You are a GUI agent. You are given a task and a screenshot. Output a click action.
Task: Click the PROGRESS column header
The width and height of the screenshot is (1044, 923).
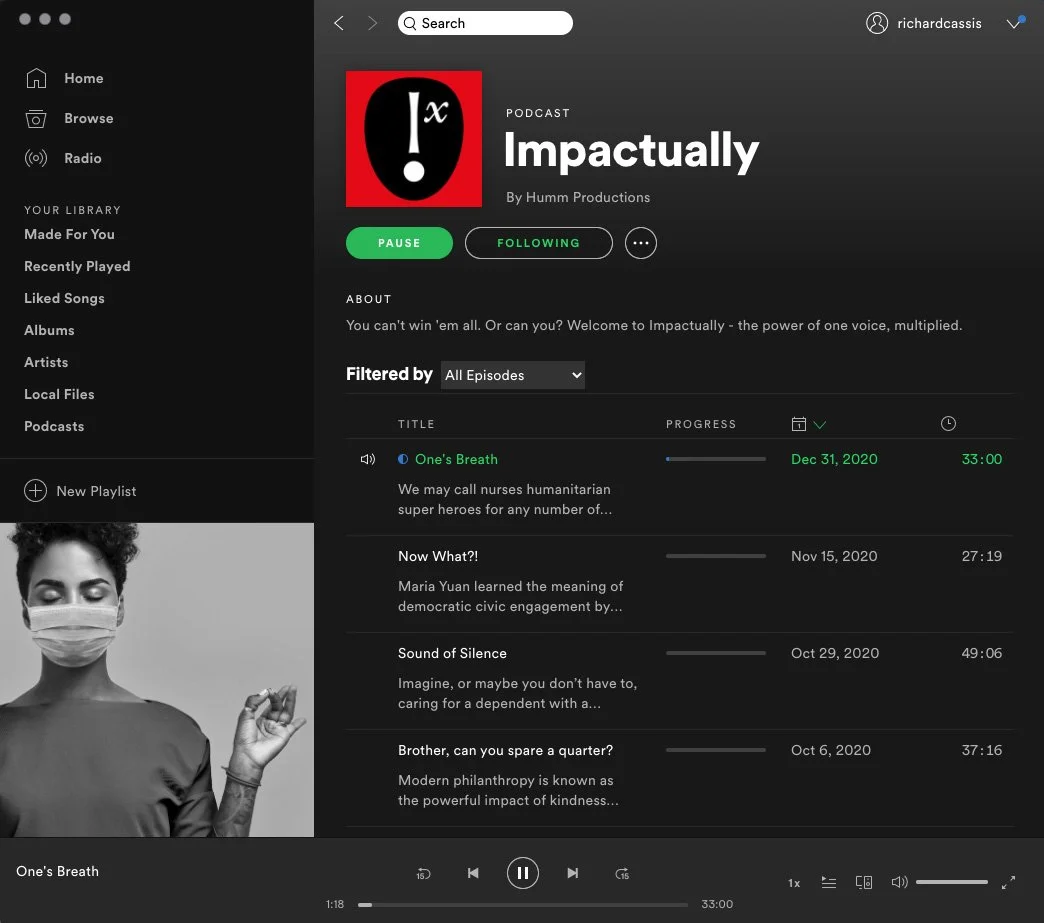pyautogui.click(x=700, y=424)
